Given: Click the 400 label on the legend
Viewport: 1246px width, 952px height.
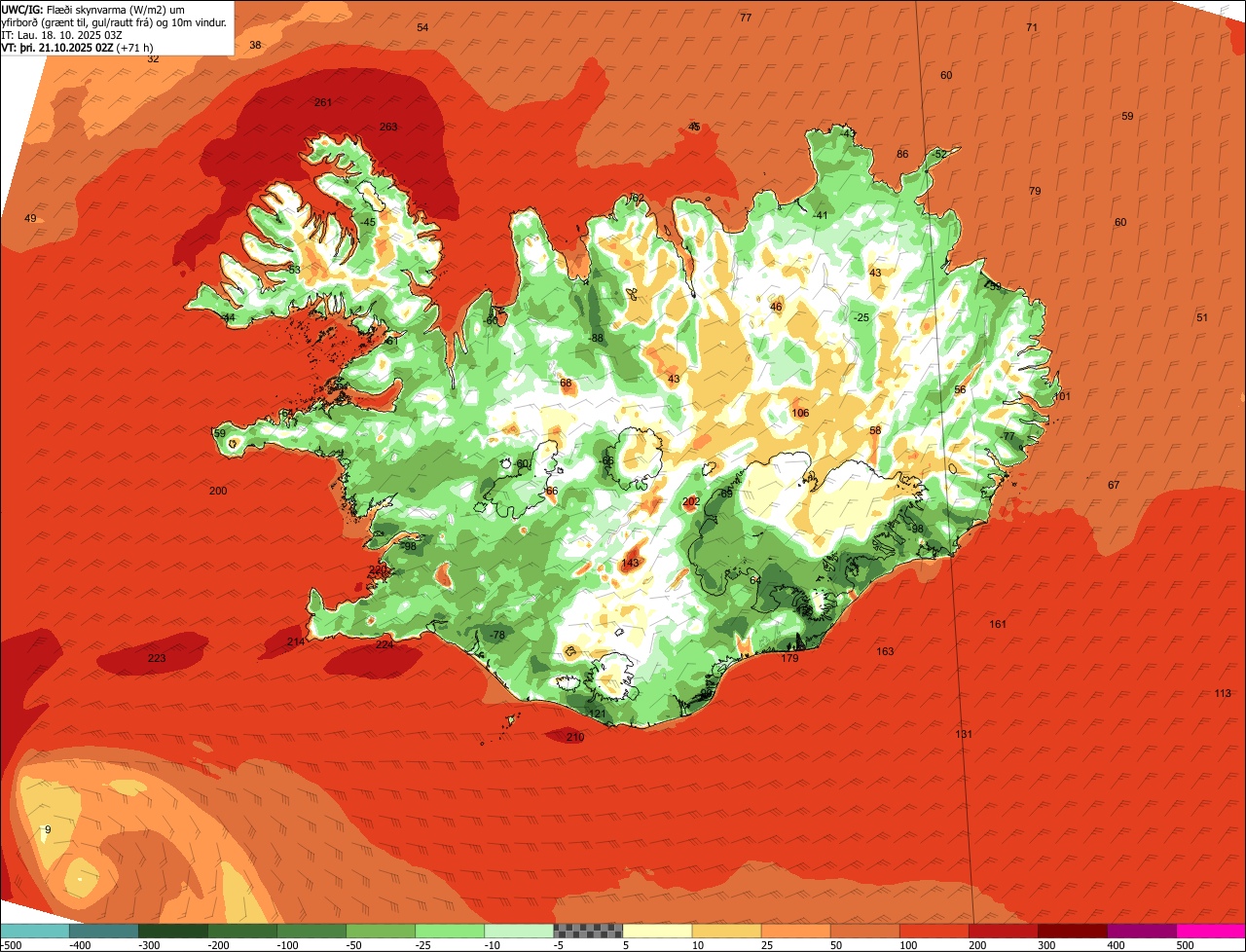Looking at the screenshot, I should click(x=1118, y=945).
